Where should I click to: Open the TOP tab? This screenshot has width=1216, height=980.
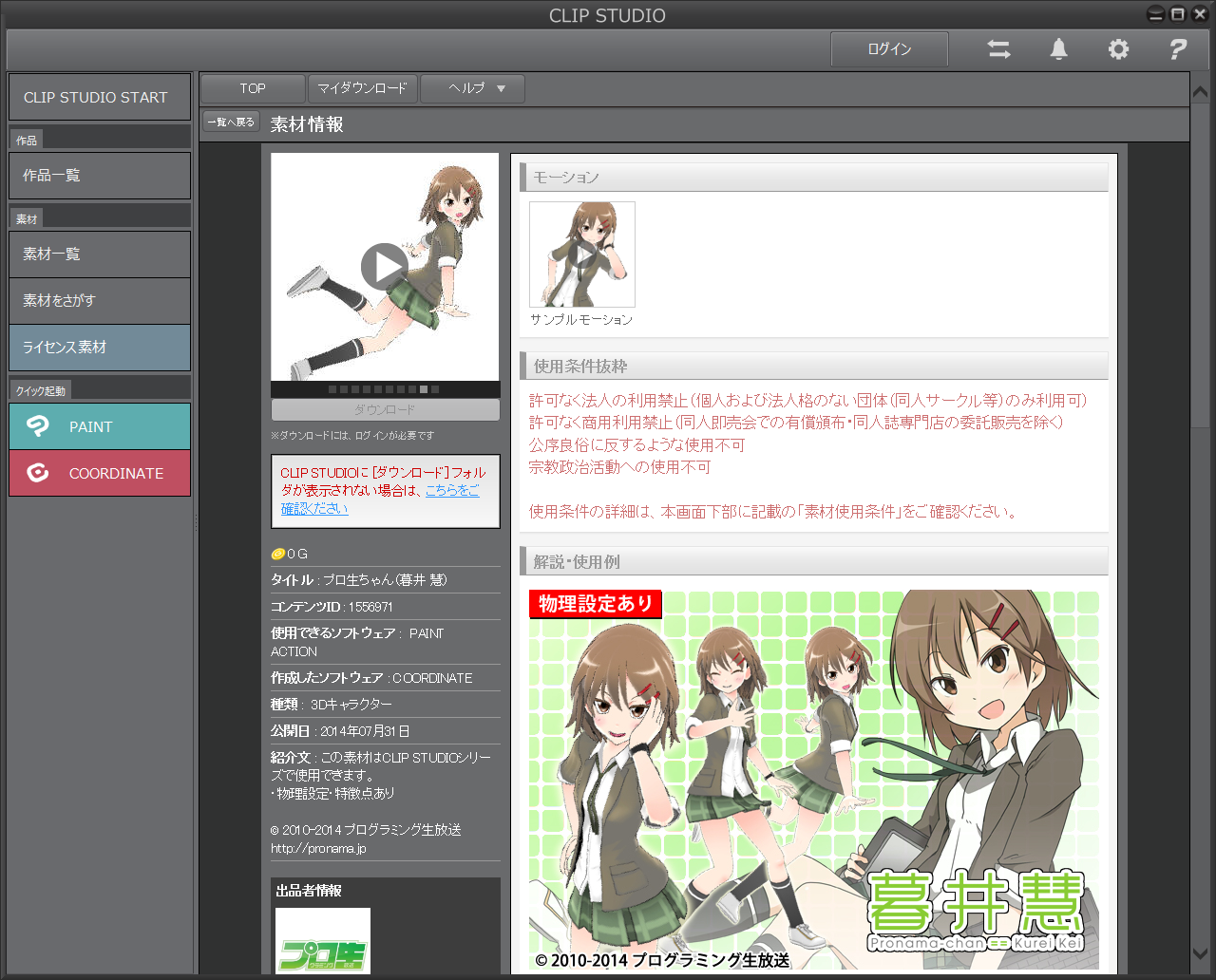point(253,88)
